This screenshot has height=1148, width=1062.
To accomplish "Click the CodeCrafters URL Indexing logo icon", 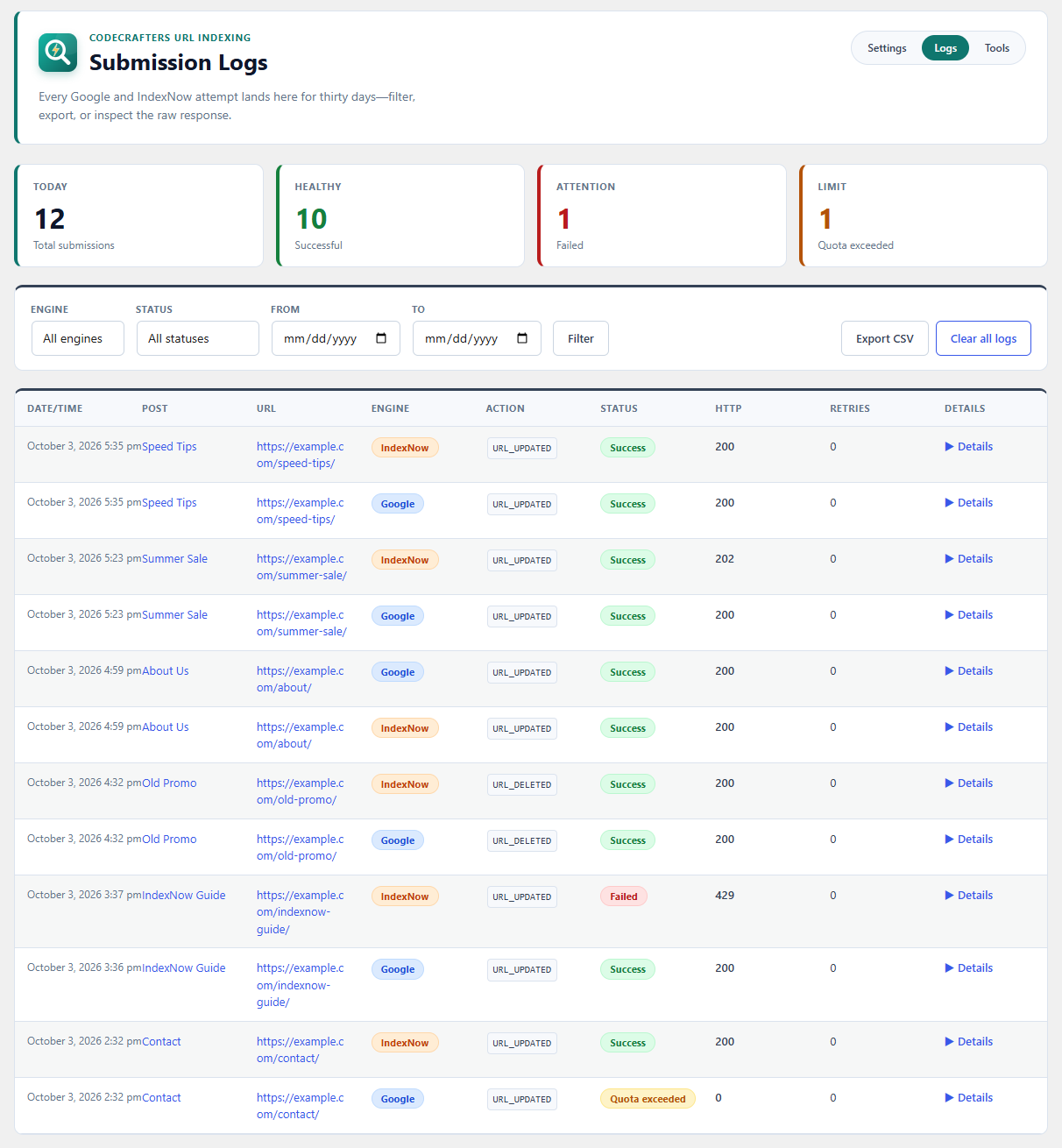I will [58, 53].
